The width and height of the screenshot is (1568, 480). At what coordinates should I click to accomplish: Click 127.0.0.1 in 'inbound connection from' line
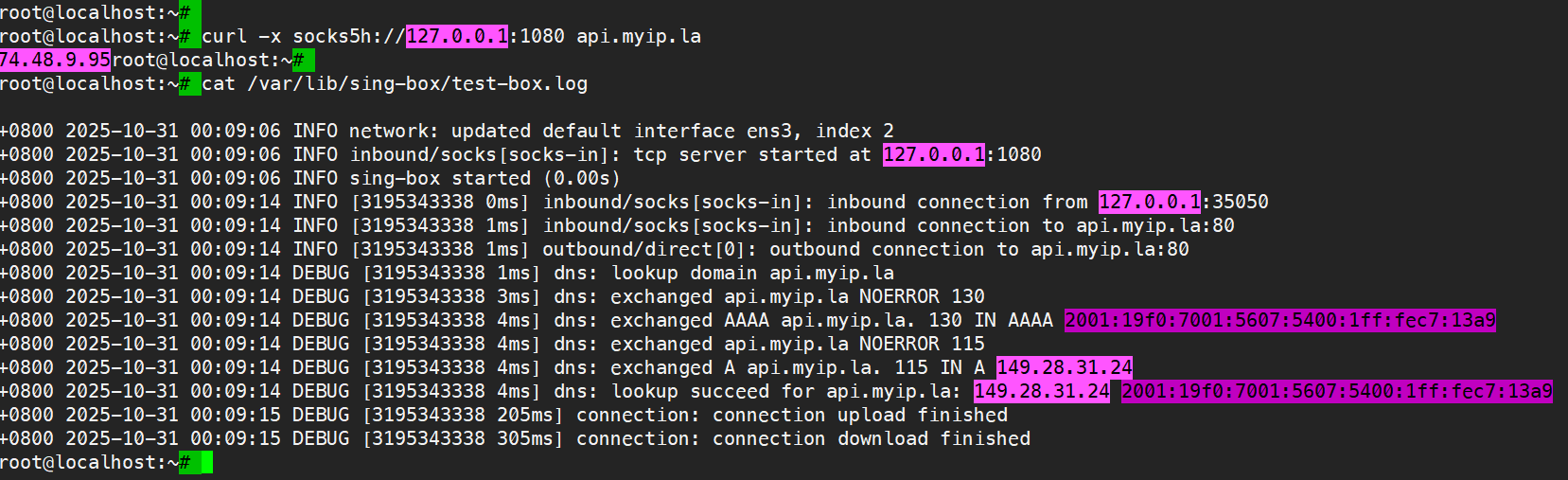click(1149, 202)
